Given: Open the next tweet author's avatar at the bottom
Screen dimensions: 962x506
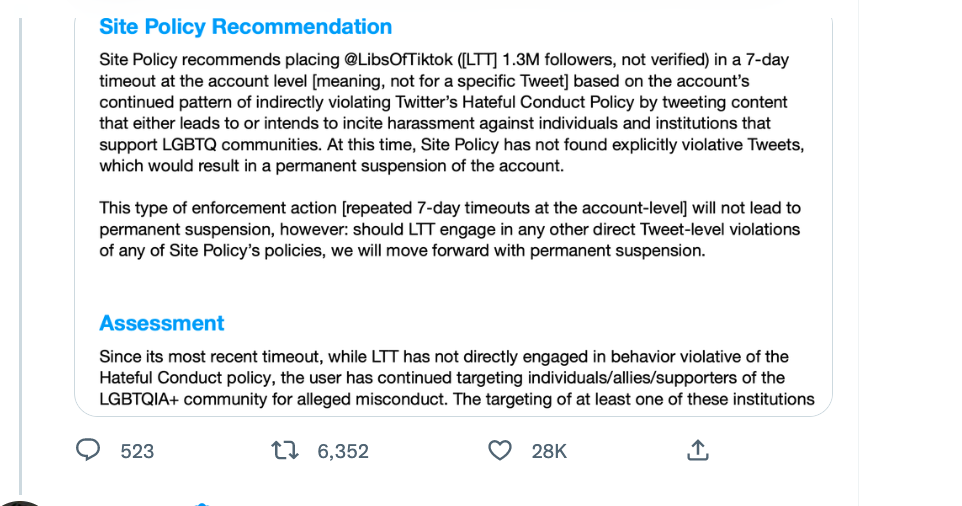Looking at the screenshot, I should pos(21,503).
